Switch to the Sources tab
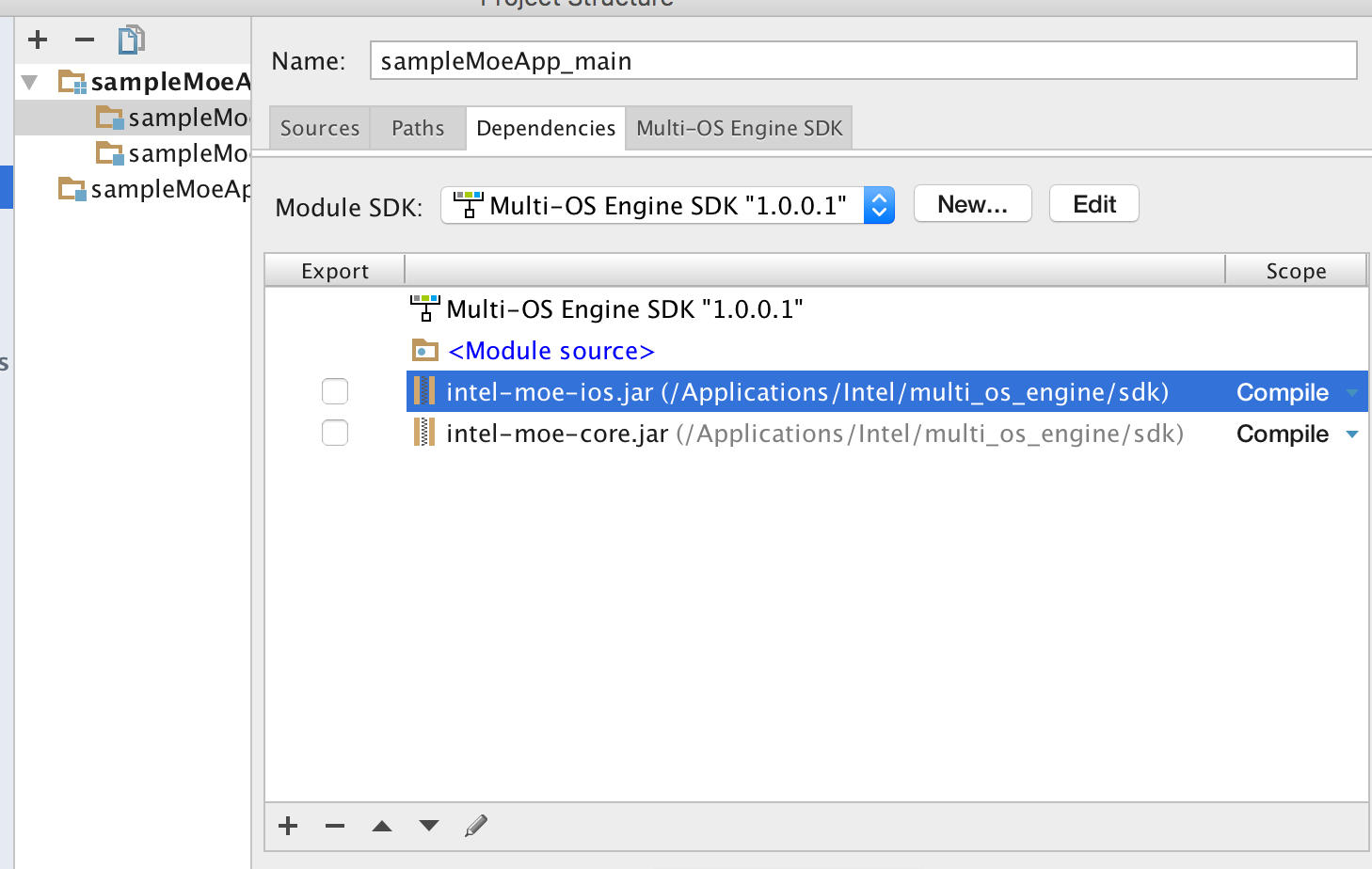This screenshot has height=869, width=1372. [320, 128]
